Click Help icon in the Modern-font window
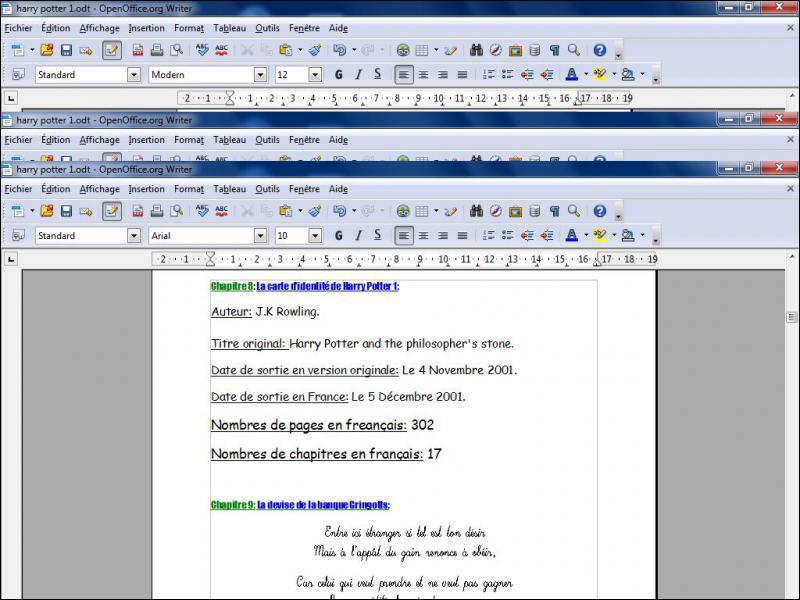Image resolution: width=800 pixels, height=600 pixels. click(x=600, y=50)
